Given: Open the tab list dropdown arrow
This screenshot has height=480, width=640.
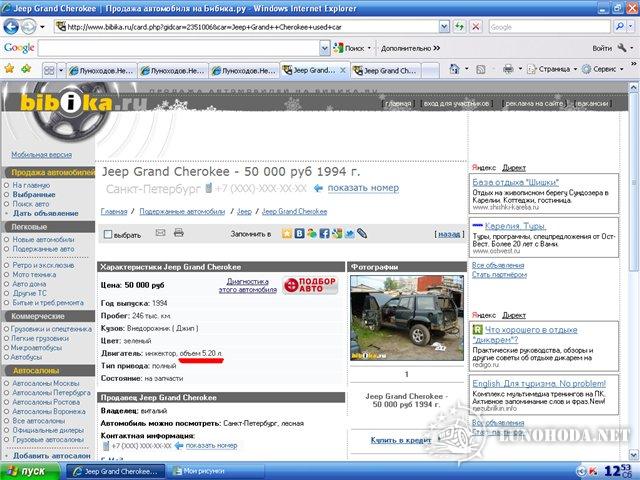Looking at the screenshot, I should (61, 70).
